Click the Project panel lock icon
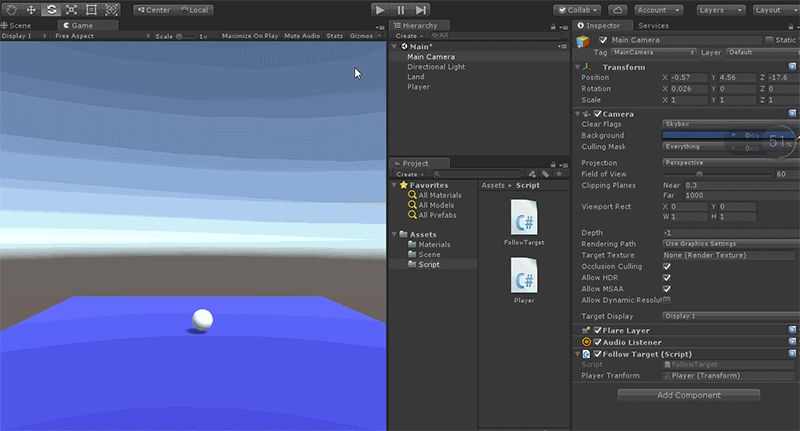Screen dimensions: 800x431 click(x=553, y=164)
